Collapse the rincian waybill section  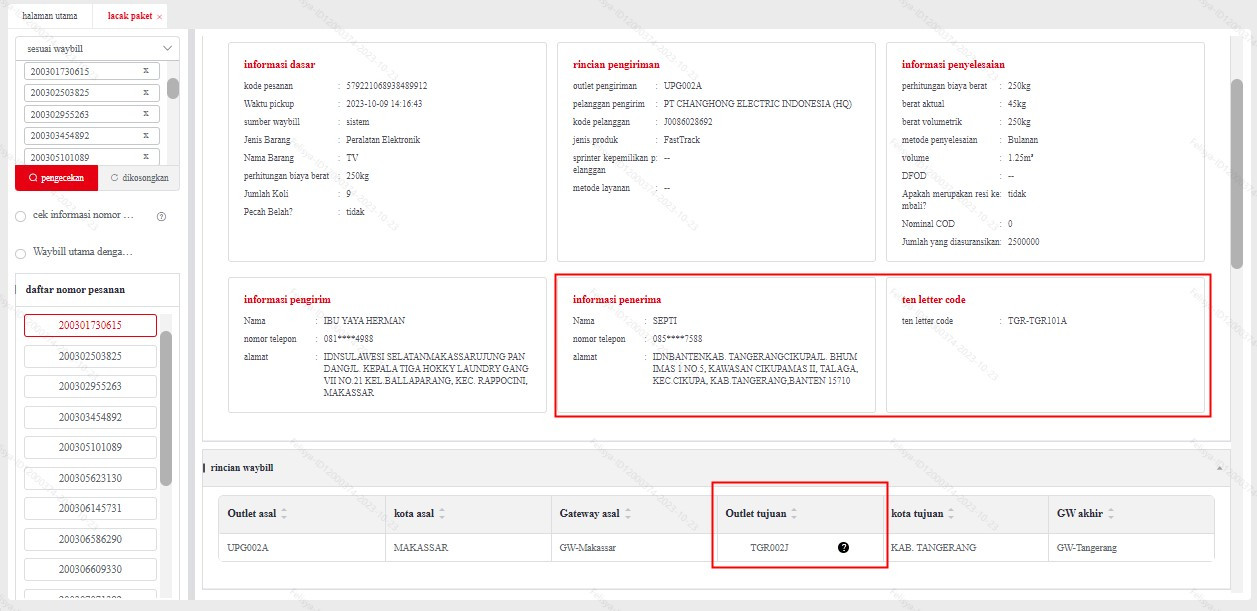(1218, 468)
